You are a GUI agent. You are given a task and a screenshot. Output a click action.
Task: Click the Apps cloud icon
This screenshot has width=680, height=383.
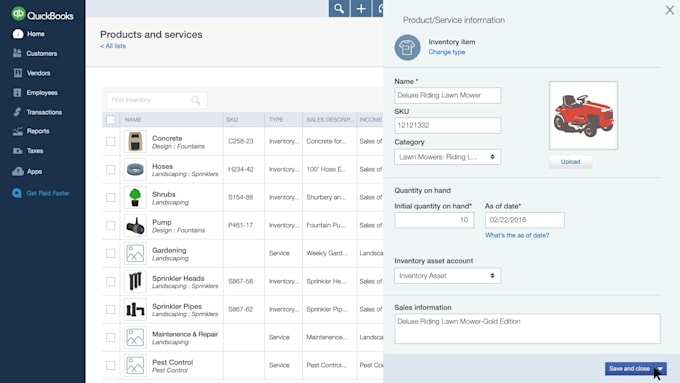18,171
